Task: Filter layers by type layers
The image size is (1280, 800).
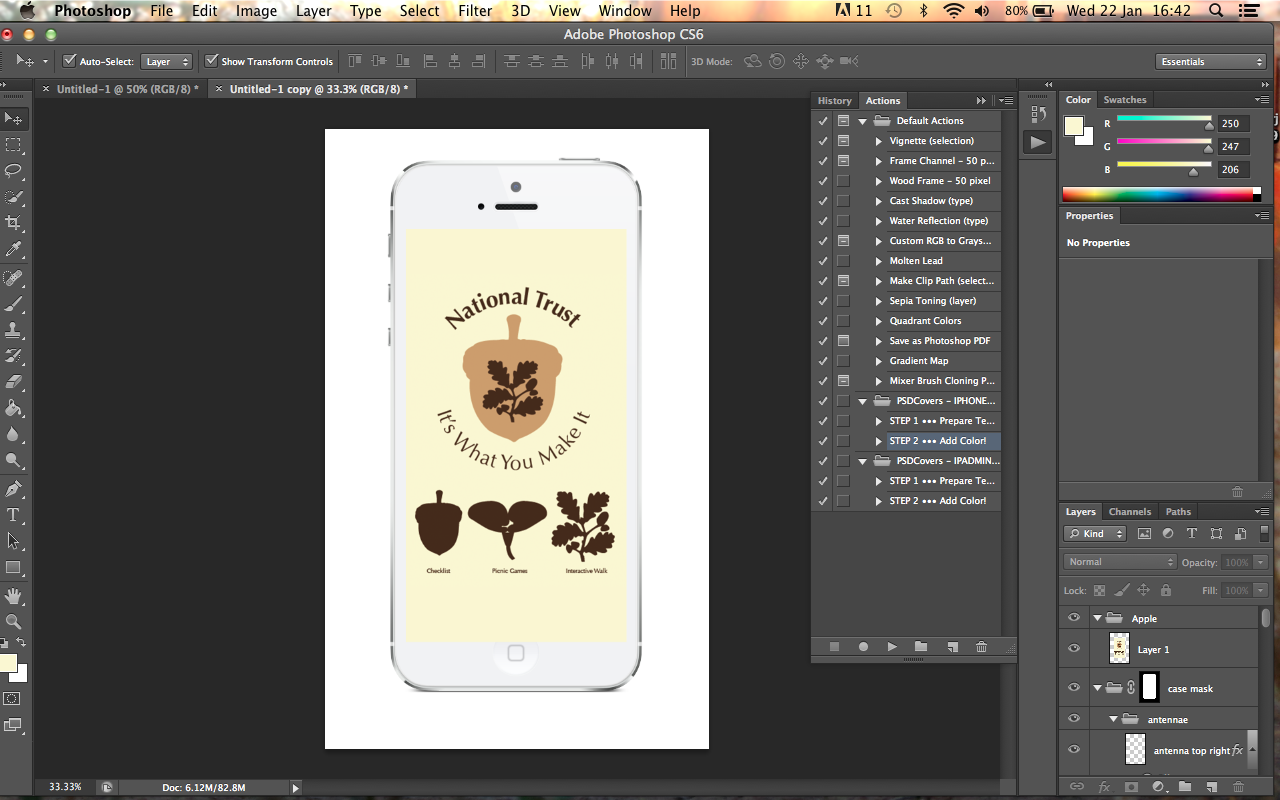Action: (x=1192, y=534)
